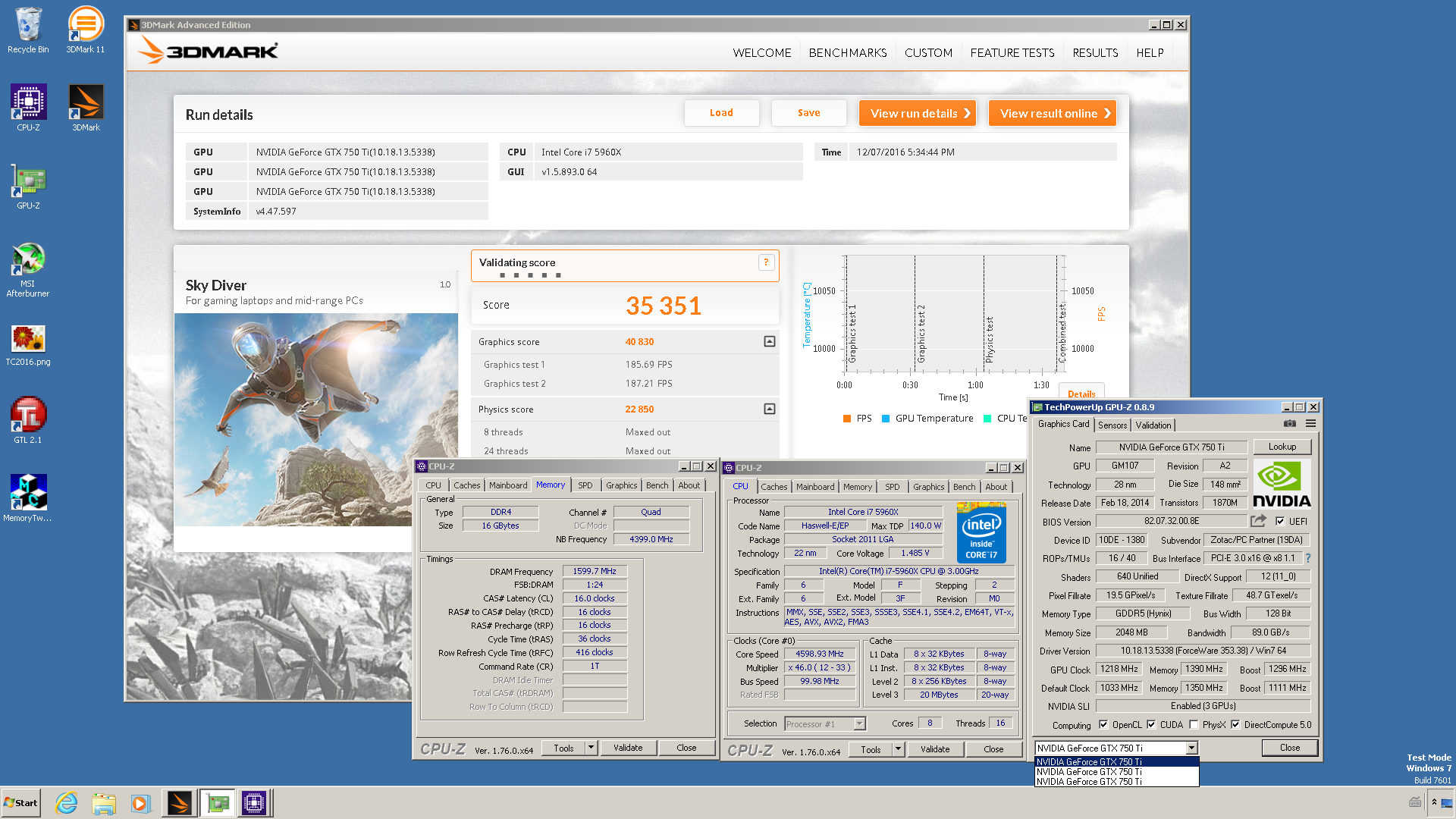Select the 3DMark desktop shortcut

(x=86, y=108)
